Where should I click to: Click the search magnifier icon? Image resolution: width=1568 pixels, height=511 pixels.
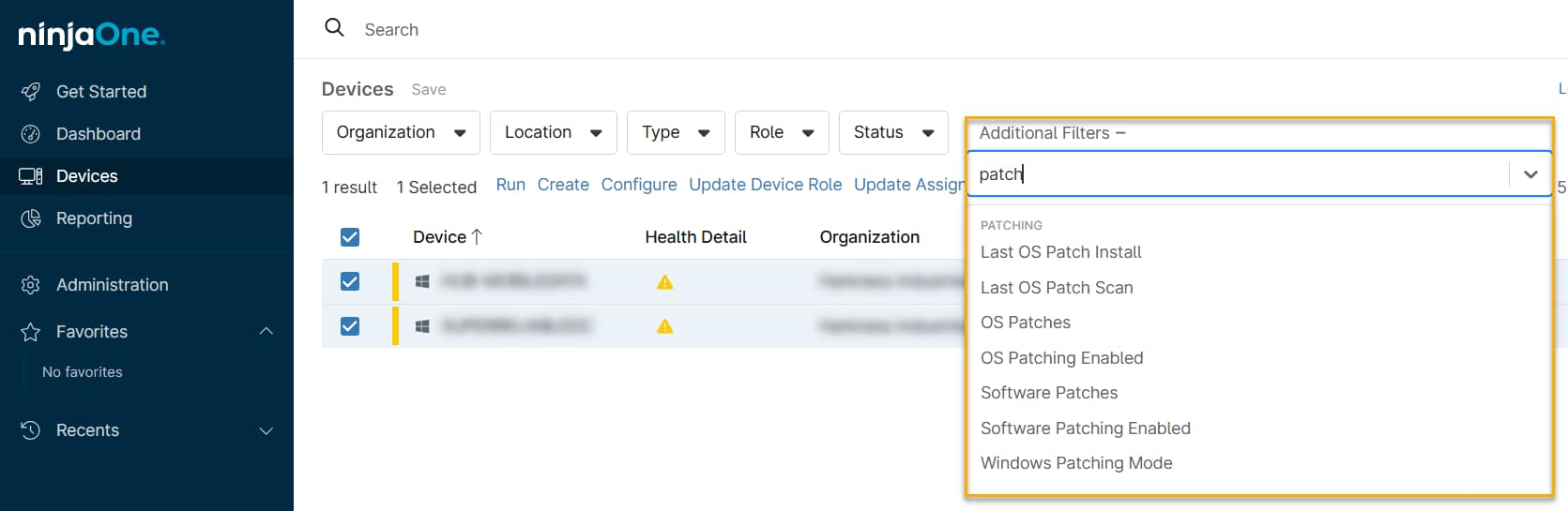tap(334, 28)
